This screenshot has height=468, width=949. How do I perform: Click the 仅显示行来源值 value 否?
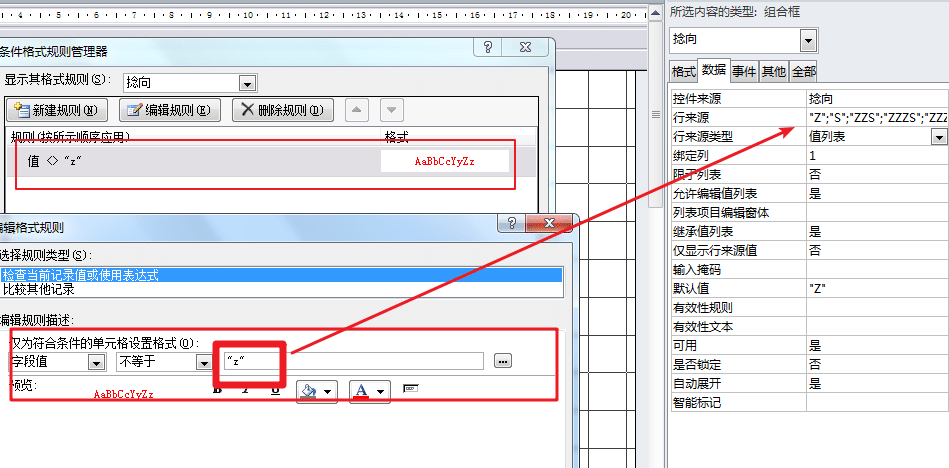pos(878,250)
